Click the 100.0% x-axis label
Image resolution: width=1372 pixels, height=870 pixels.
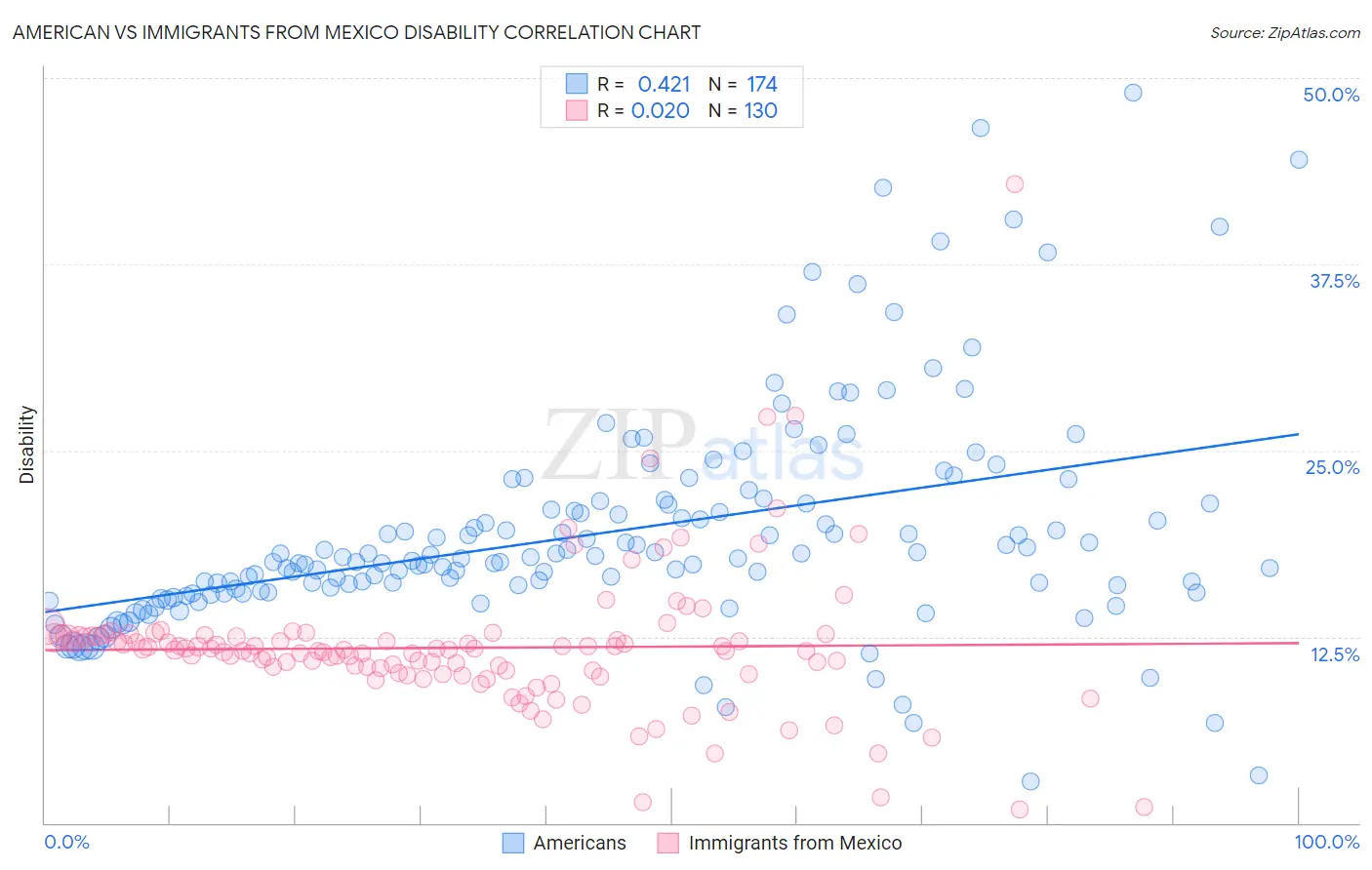(x=1327, y=842)
